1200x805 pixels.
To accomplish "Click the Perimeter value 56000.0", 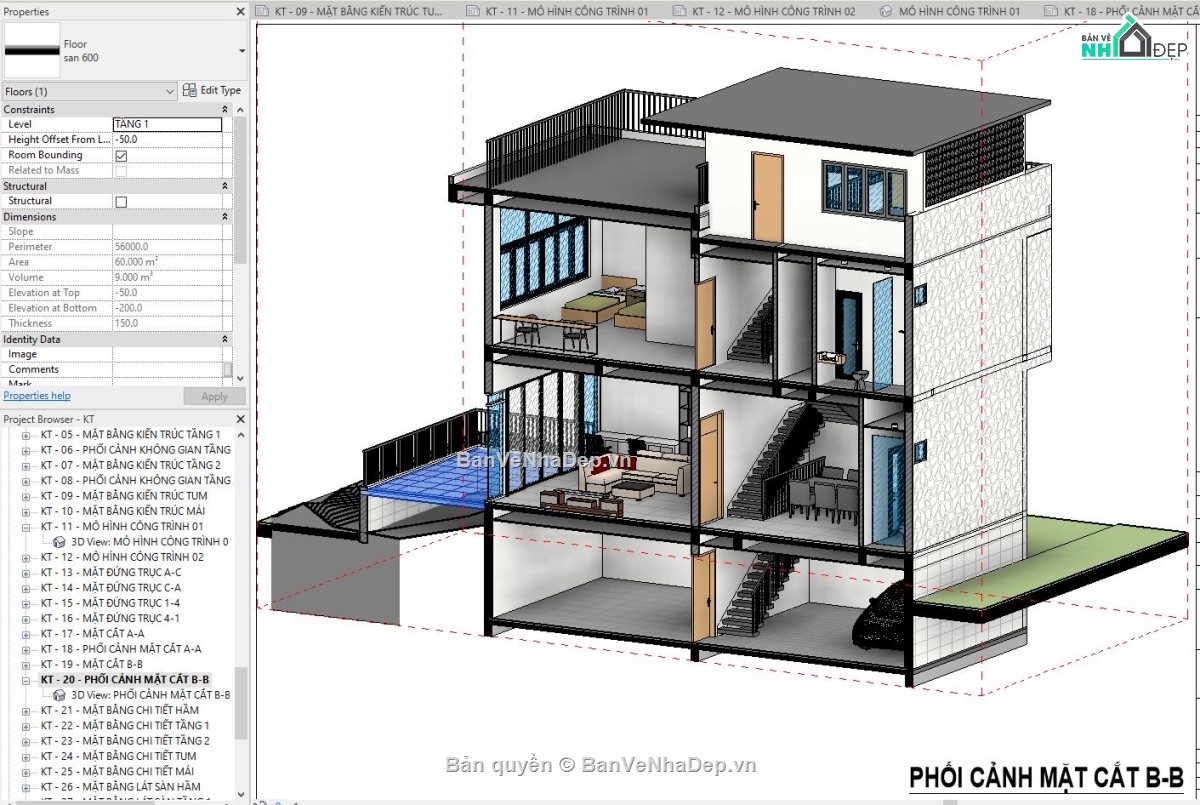I will (167, 247).
